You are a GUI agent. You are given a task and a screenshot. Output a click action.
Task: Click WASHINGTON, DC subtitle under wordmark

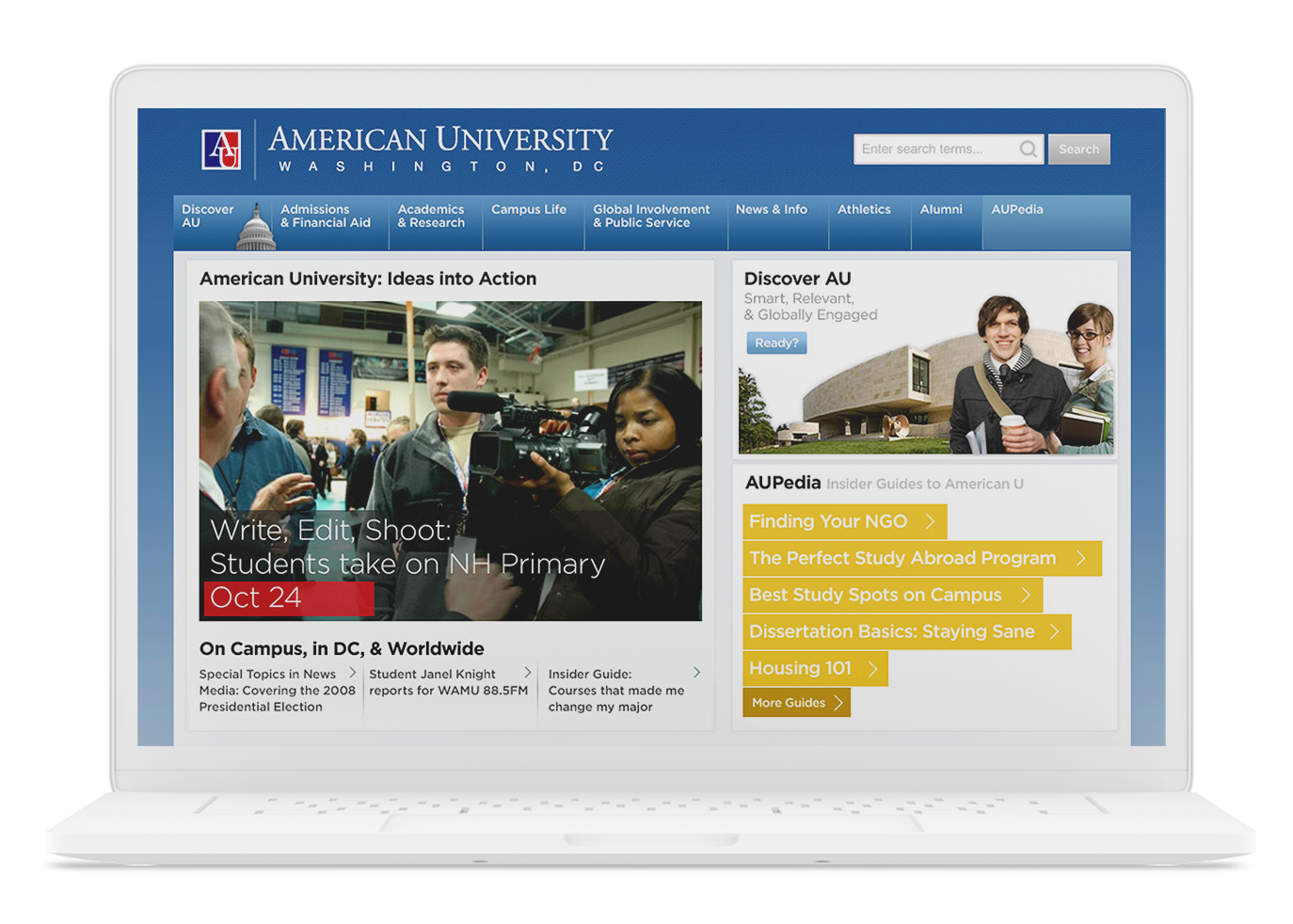(441, 167)
